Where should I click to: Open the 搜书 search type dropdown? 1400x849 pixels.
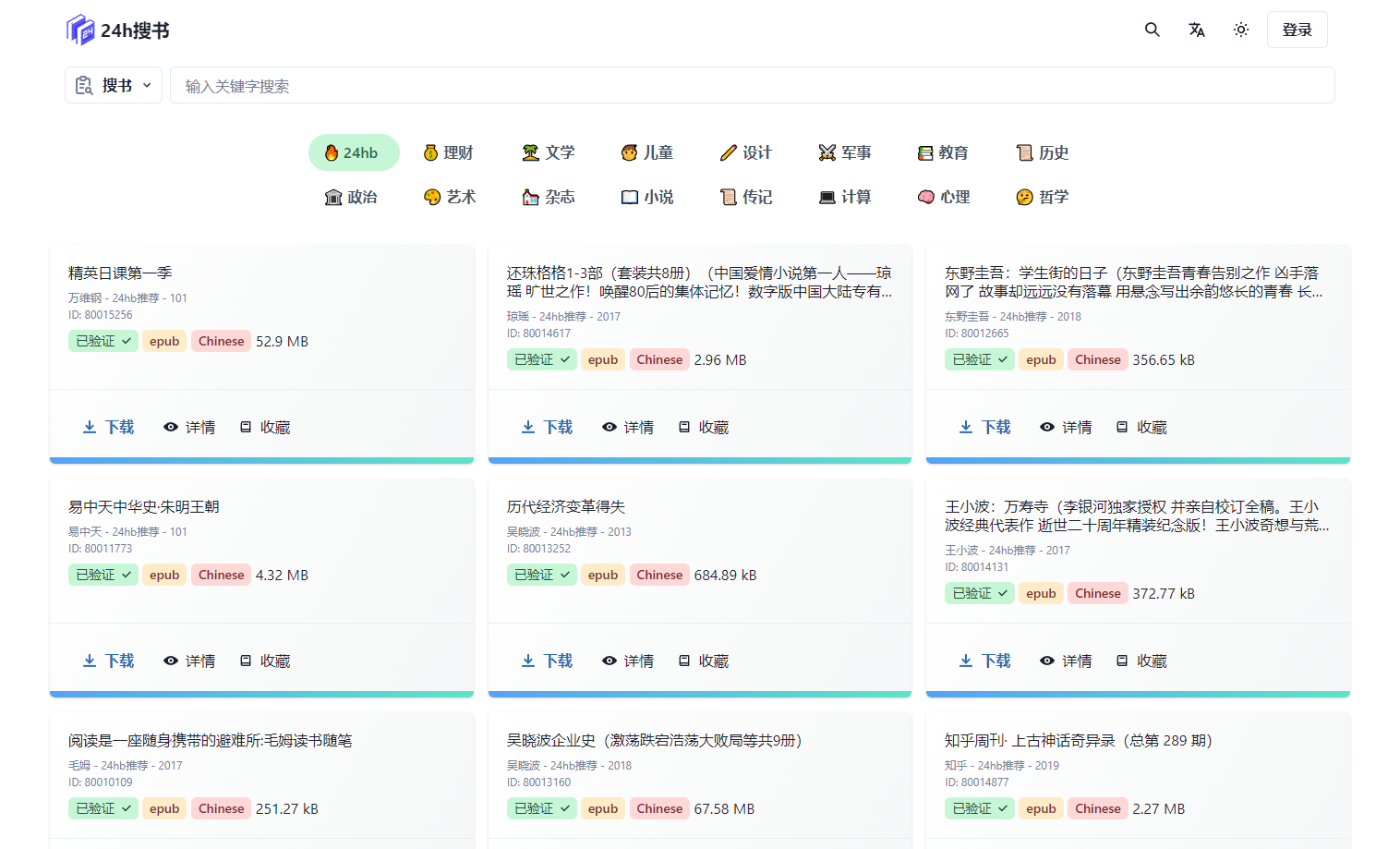click(114, 85)
